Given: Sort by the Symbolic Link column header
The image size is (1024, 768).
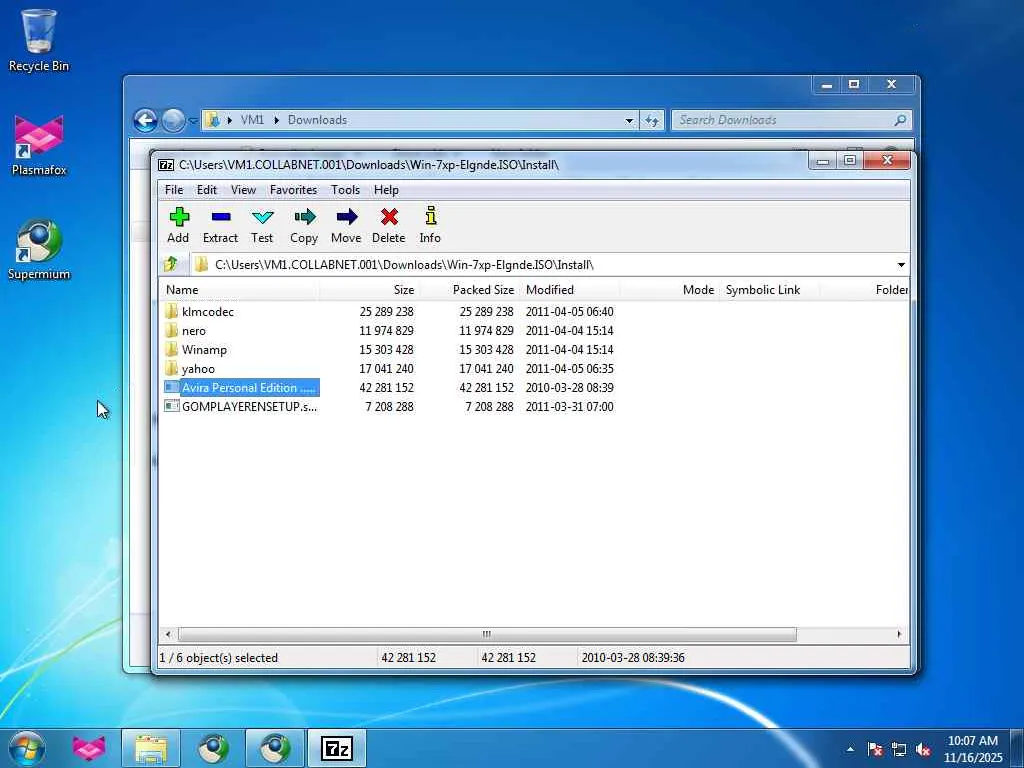Looking at the screenshot, I should pos(769,289).
